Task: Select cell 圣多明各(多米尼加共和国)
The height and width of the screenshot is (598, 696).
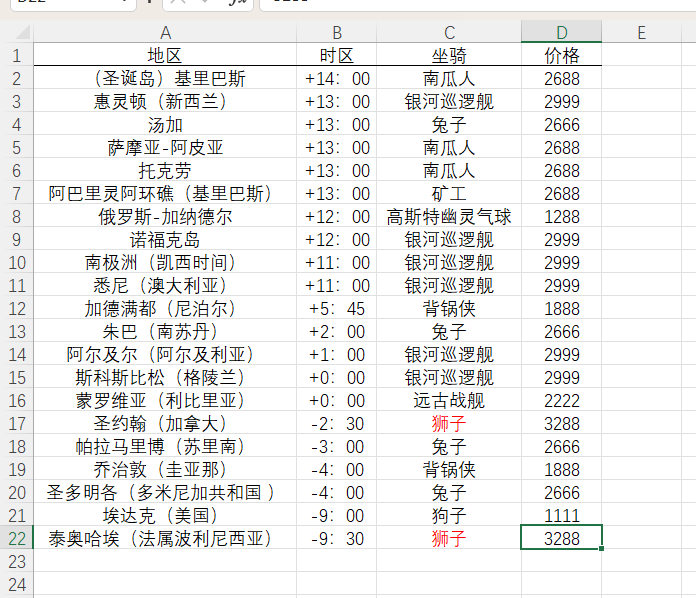Action: pos(165,493)
